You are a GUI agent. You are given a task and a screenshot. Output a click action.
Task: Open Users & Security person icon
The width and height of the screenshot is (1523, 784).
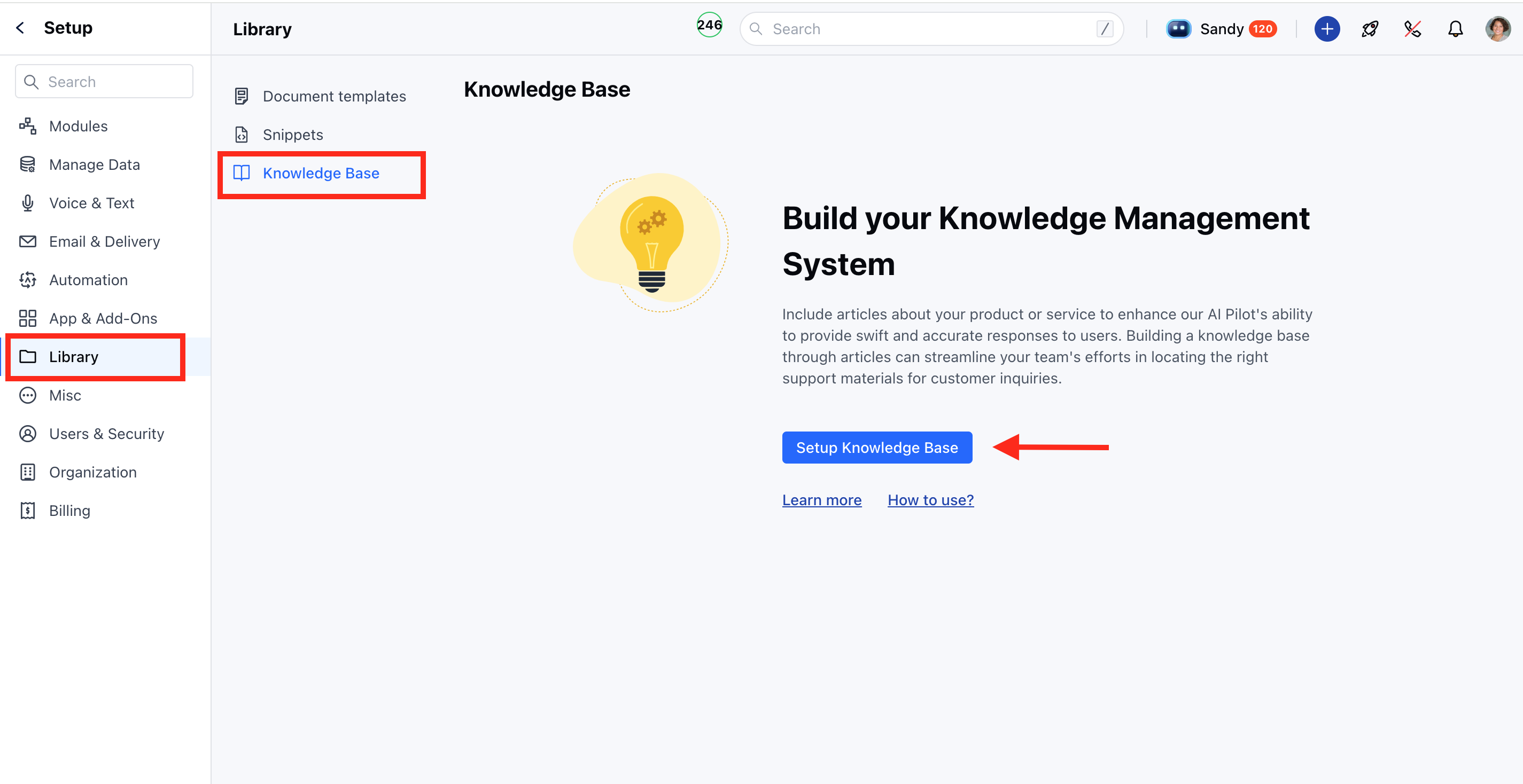28,433
